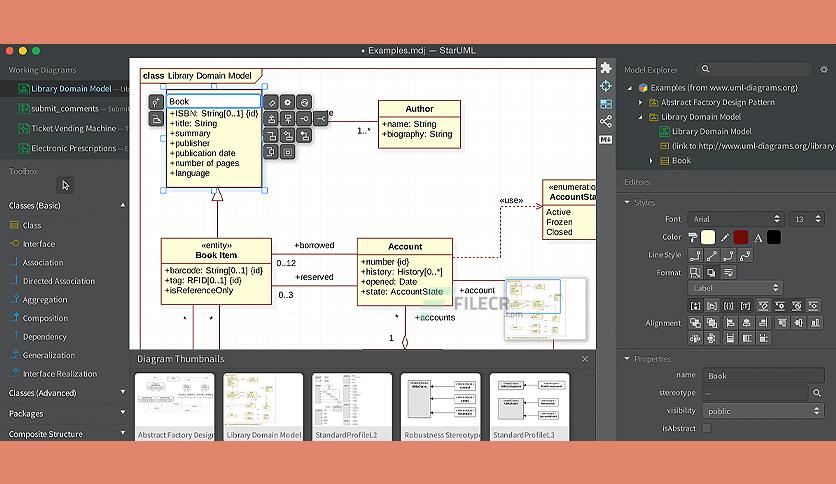Click the quick-edit pencil note icon beside Book
836x484 pixels.
(x=271, y=102)
